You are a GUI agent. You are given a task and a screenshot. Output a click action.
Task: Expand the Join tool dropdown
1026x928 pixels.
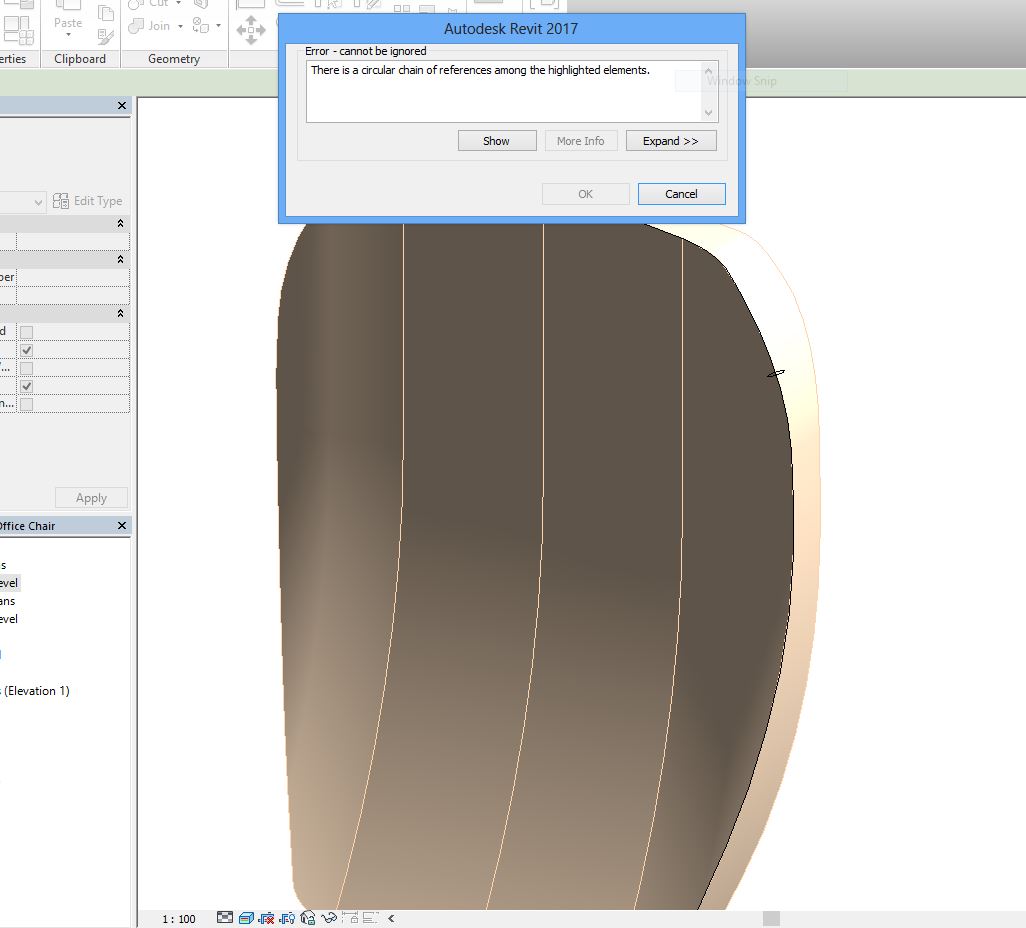click(x=180, y=25)
